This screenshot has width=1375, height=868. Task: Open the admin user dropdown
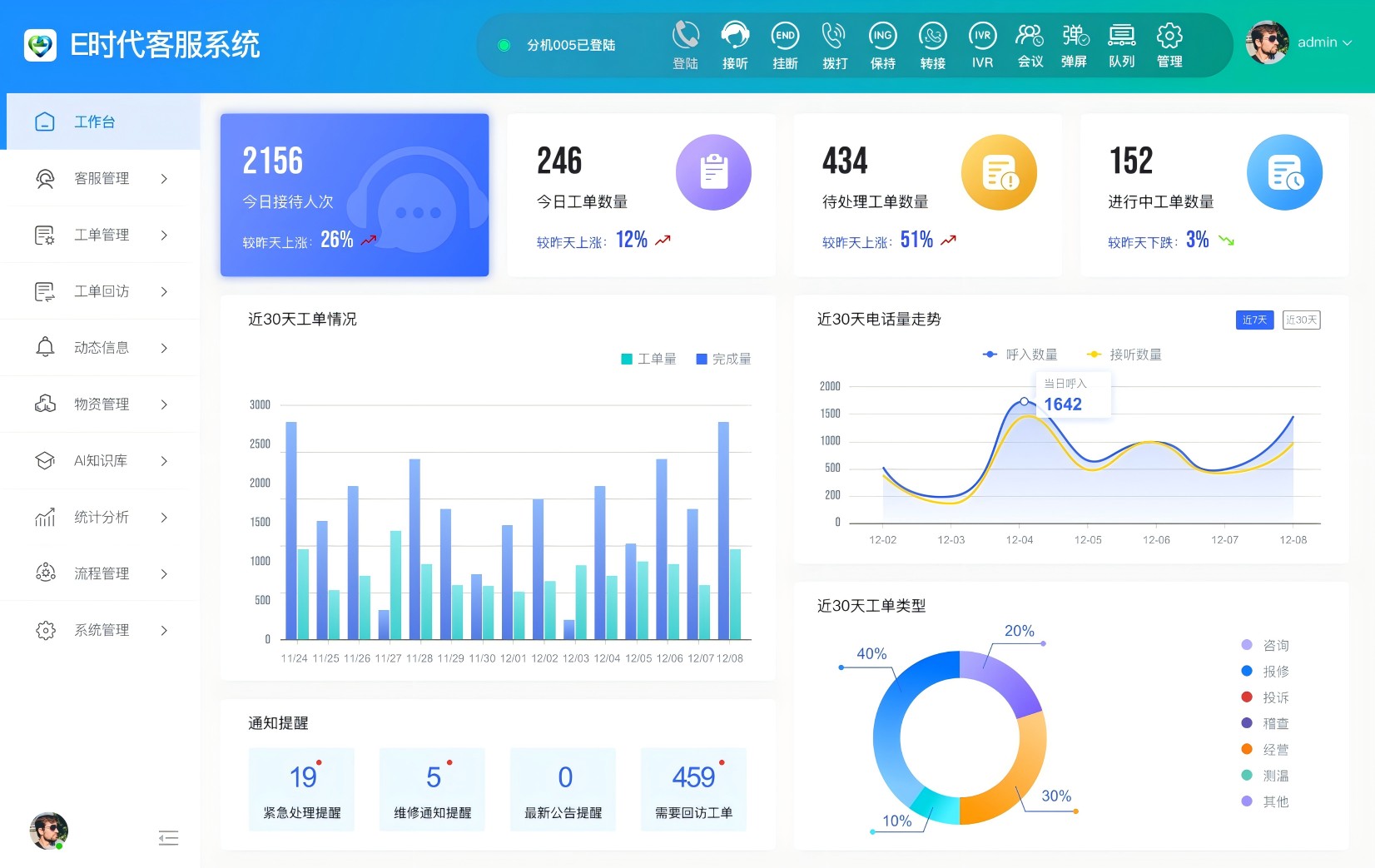(x=1324, y=42)
